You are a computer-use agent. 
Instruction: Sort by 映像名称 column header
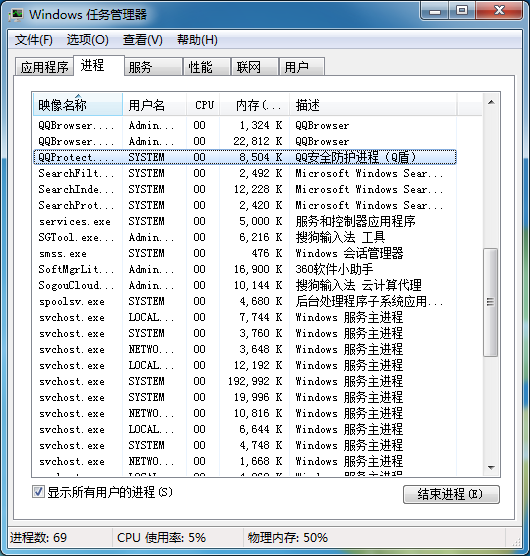78,105
